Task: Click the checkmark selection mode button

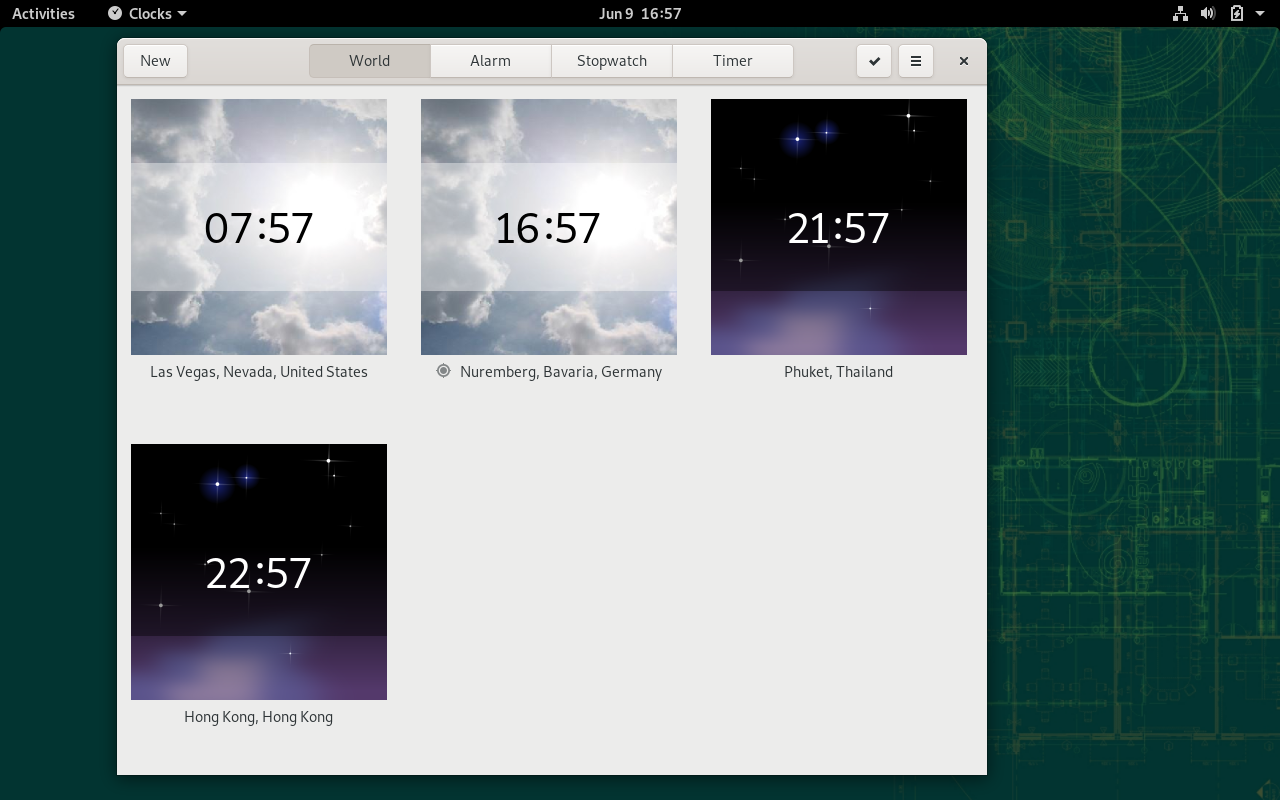Action: [x=874, y=61]
